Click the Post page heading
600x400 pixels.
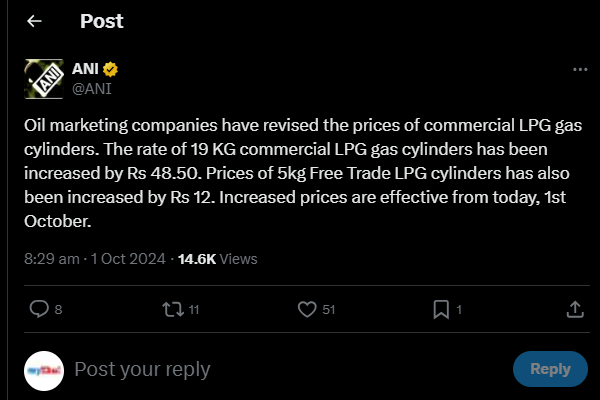pyautogui.click(x=101, y=21)
